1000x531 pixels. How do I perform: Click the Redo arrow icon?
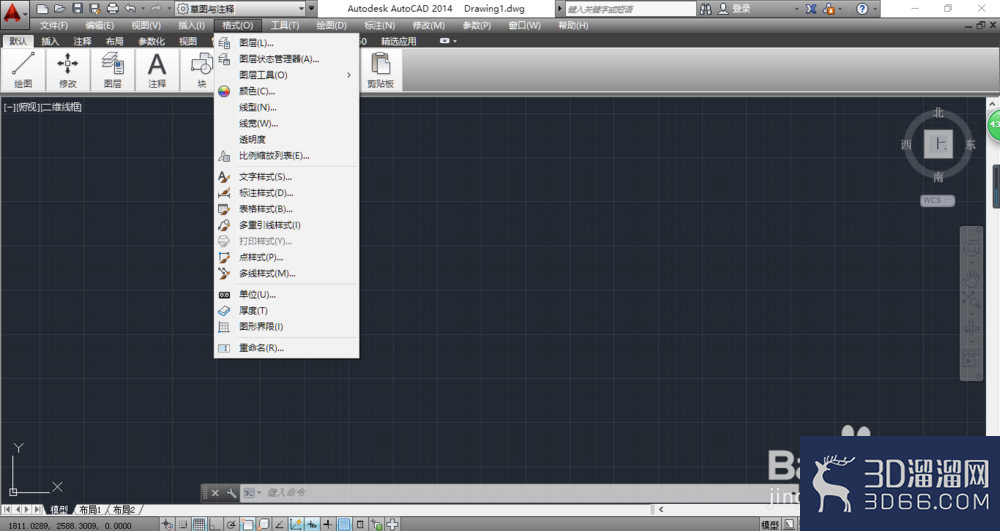point(156,9)
